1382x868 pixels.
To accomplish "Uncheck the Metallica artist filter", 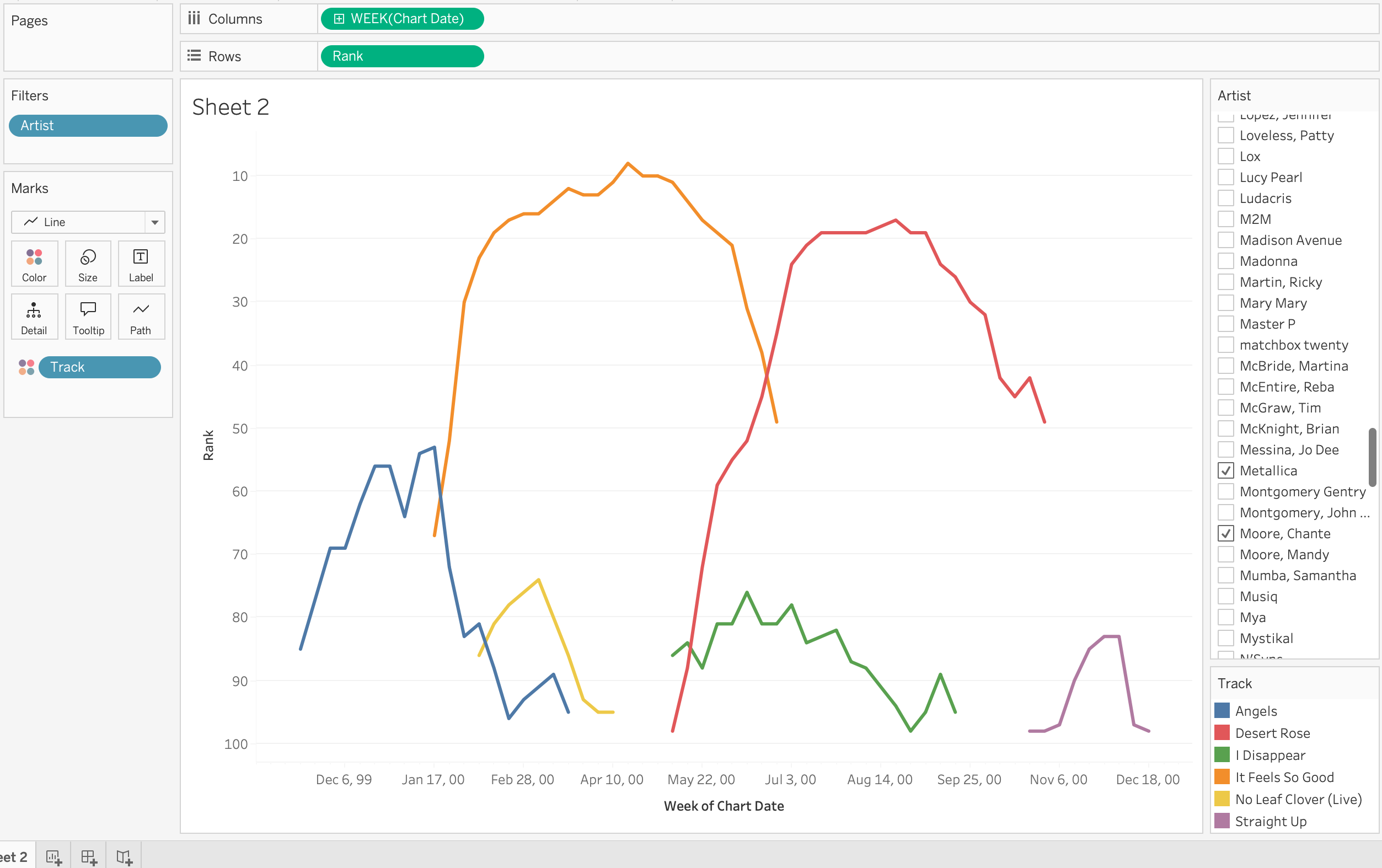I will [x=1226, y=471].
